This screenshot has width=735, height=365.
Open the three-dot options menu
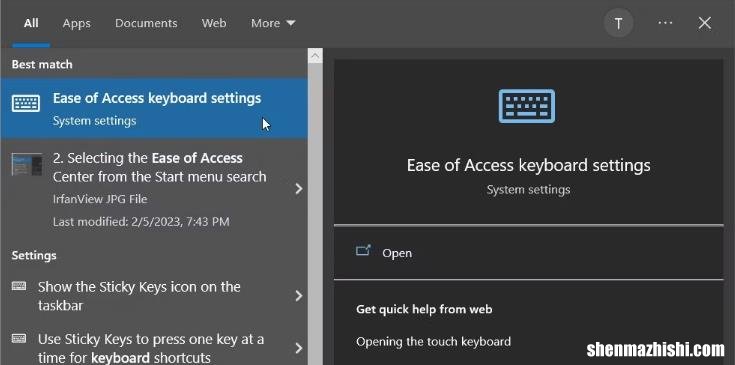pyautogui.click(x=665, y=22)
